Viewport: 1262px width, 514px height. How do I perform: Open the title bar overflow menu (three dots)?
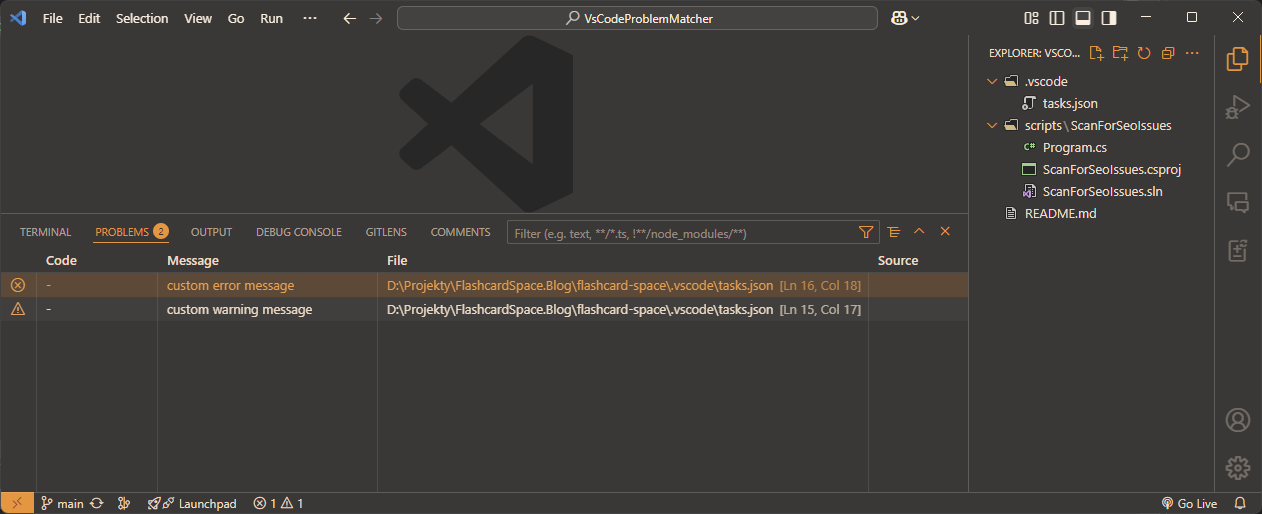310,18
